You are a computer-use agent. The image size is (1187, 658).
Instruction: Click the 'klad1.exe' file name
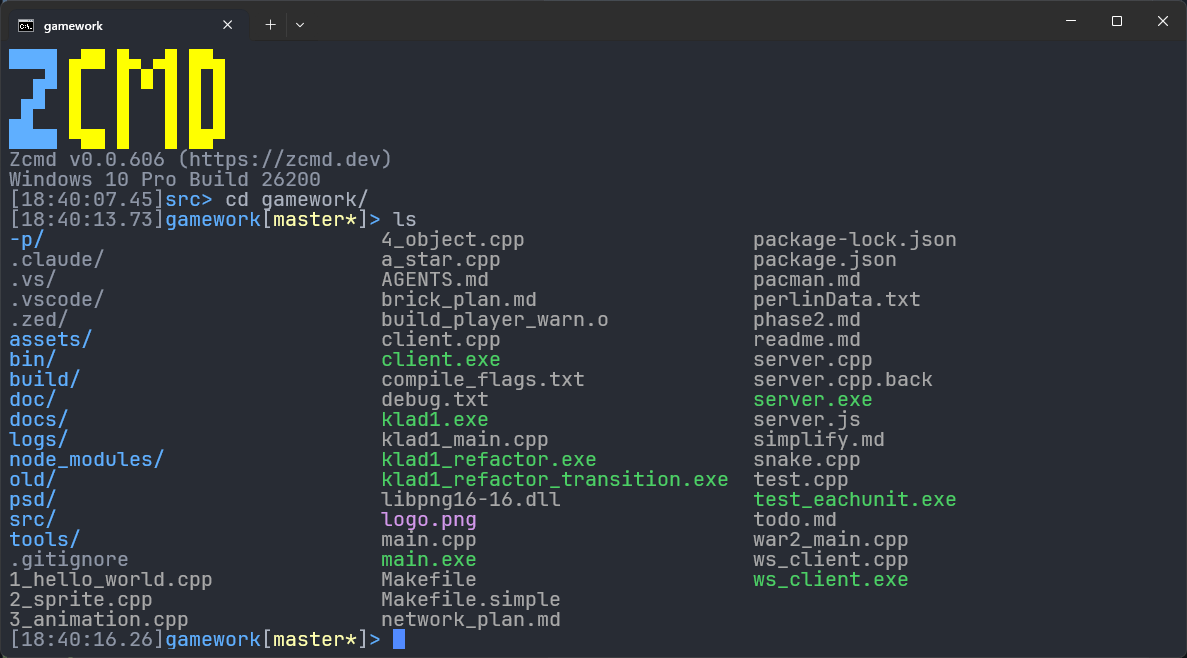435,419
